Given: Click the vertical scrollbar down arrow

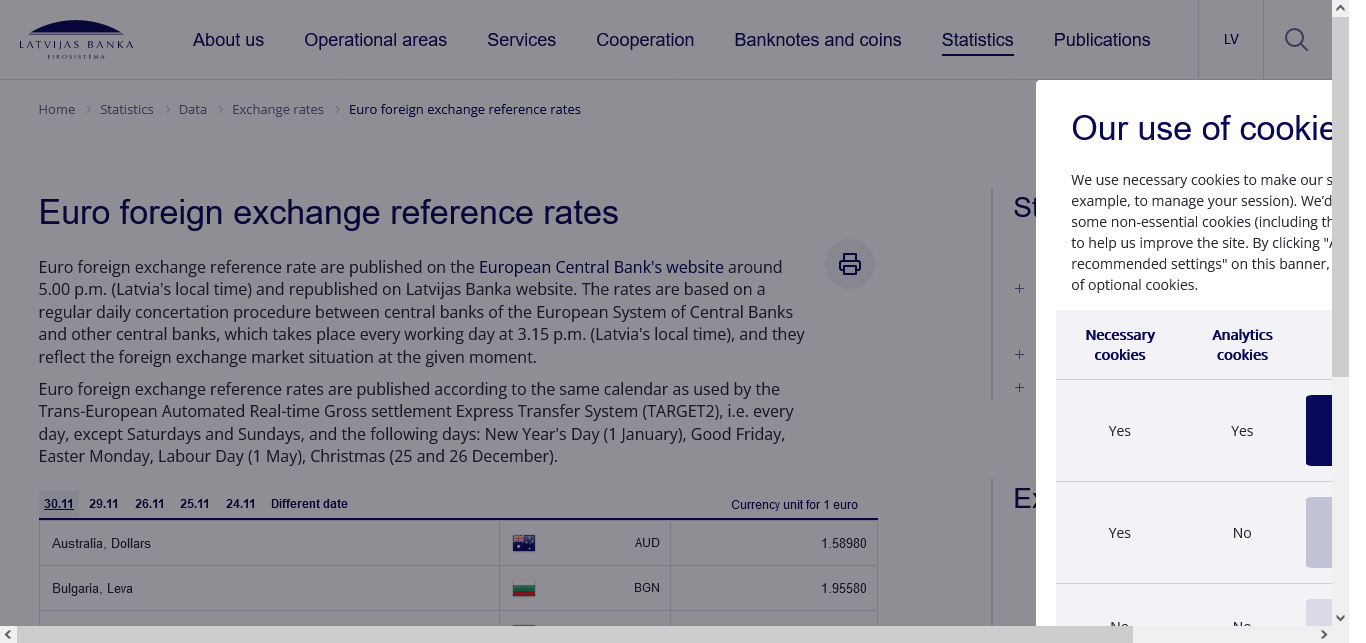Looking at the screenshot, I should [1340, 617].
